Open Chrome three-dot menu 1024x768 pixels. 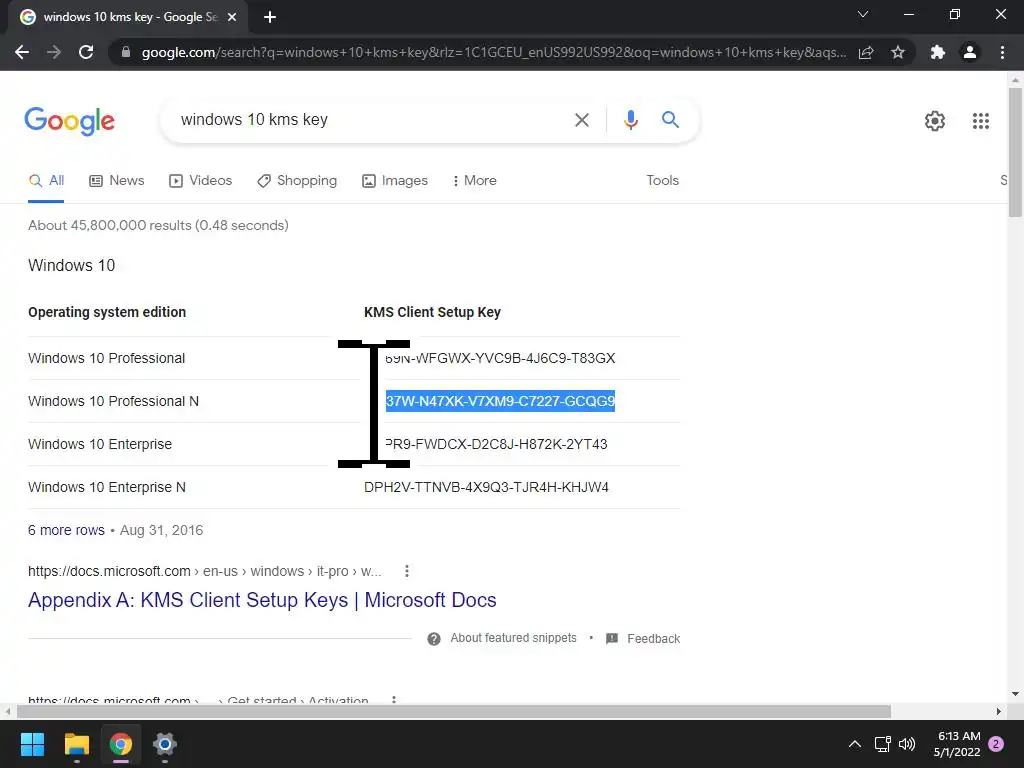click(x=1002, y=52)
